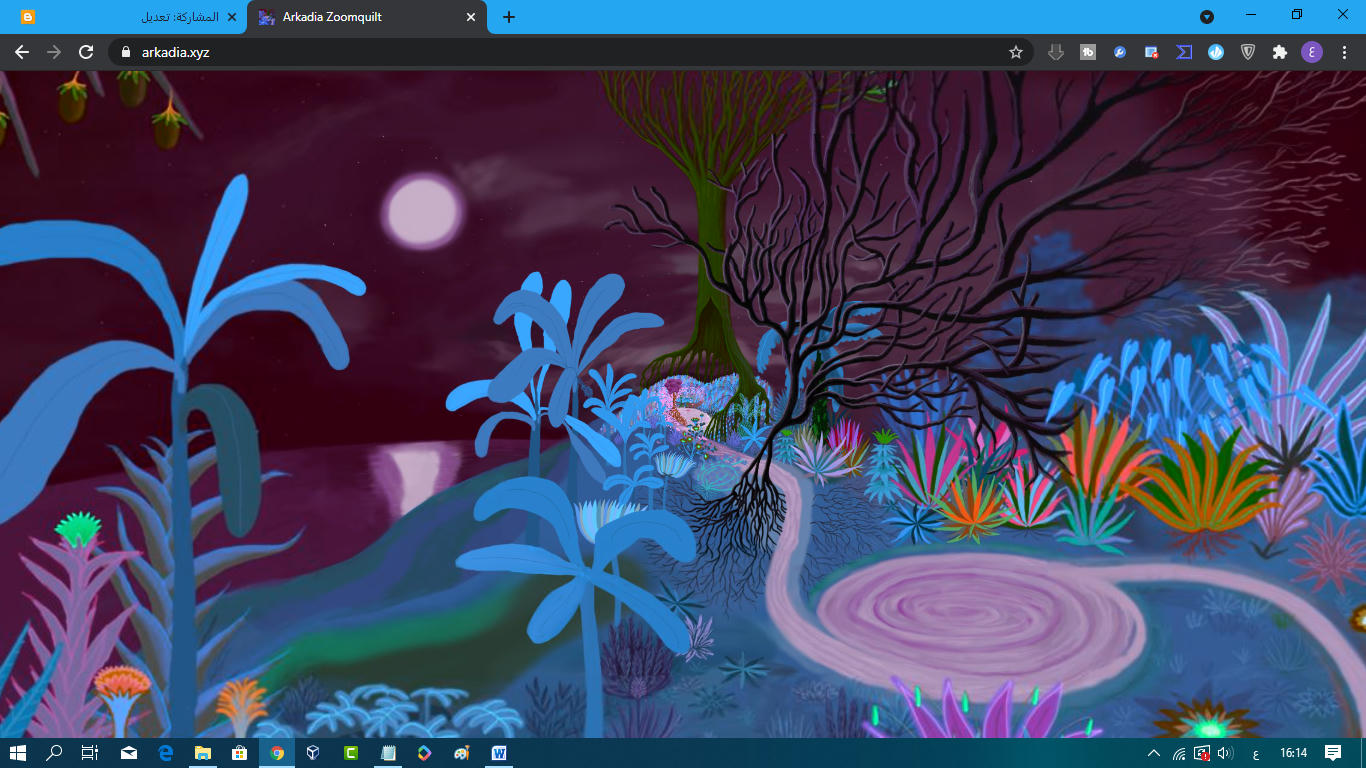Image resolution: width=1366 pixels, height=768 pixels.
Task: Restore down the Chrome window
Action: (x=1297, y=15)
